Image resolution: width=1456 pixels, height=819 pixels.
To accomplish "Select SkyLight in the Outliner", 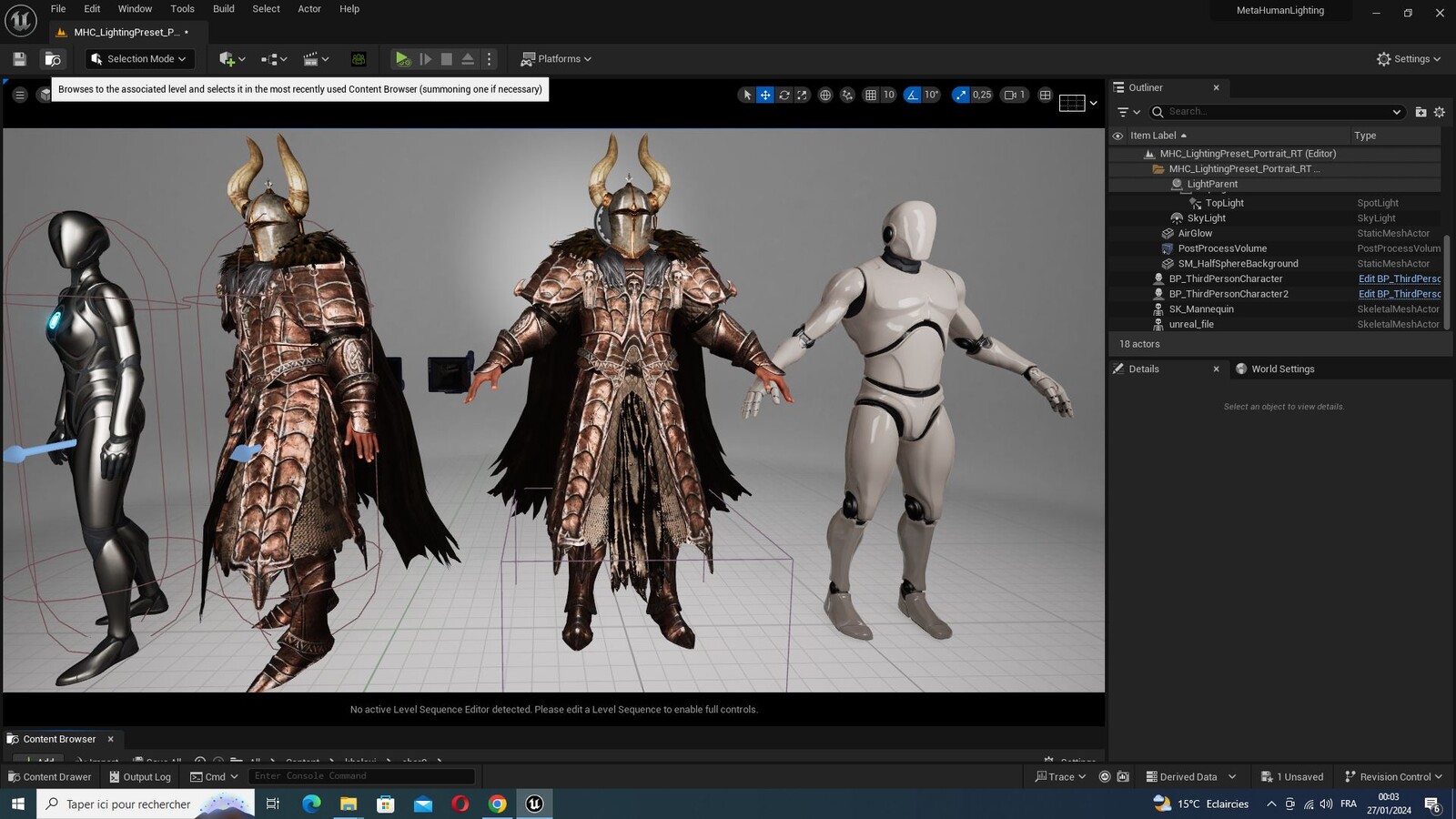I will click(1206, 218).
